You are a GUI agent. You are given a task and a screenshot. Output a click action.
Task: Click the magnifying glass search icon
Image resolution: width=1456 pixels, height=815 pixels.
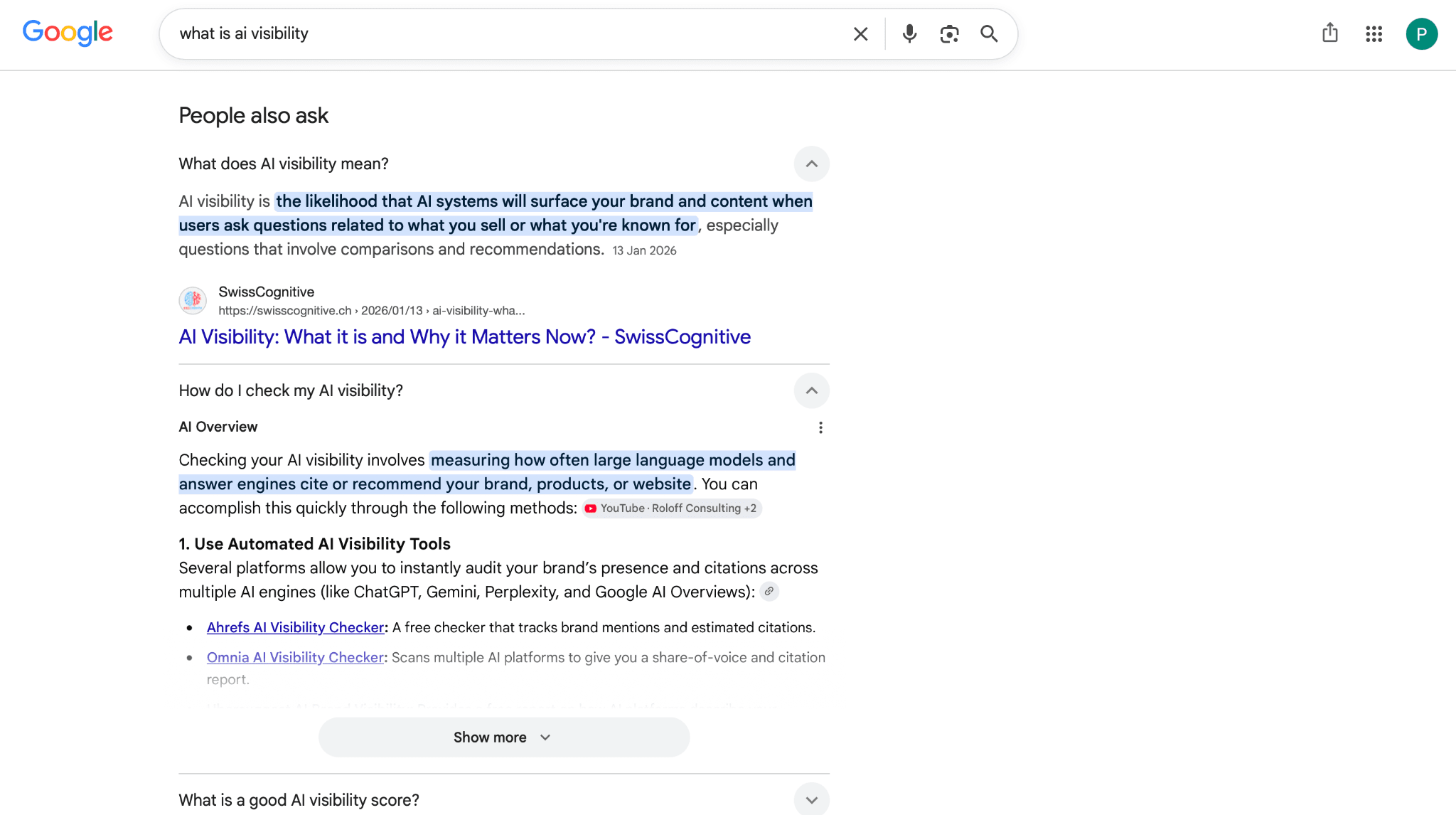989,33
